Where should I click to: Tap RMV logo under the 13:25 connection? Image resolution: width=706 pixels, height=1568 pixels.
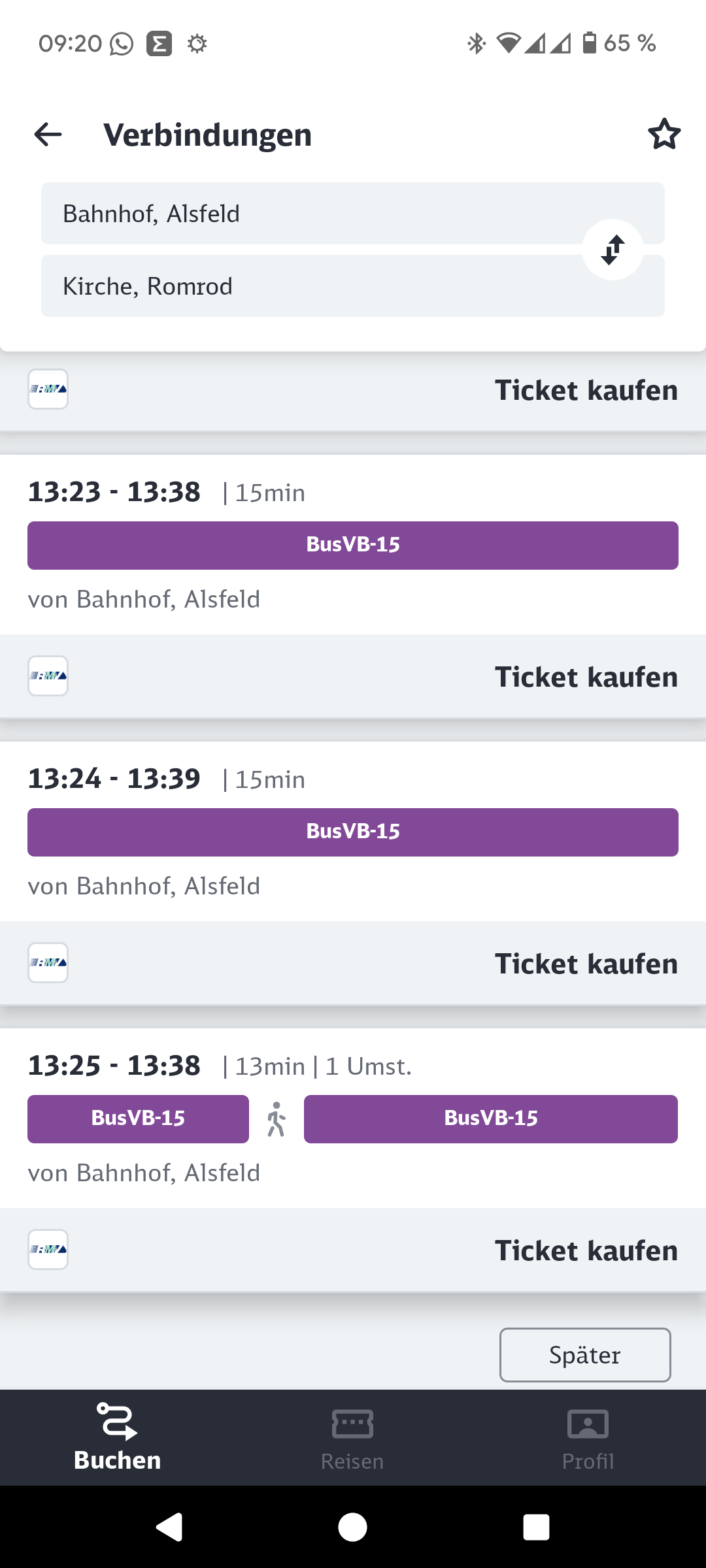48,1250
